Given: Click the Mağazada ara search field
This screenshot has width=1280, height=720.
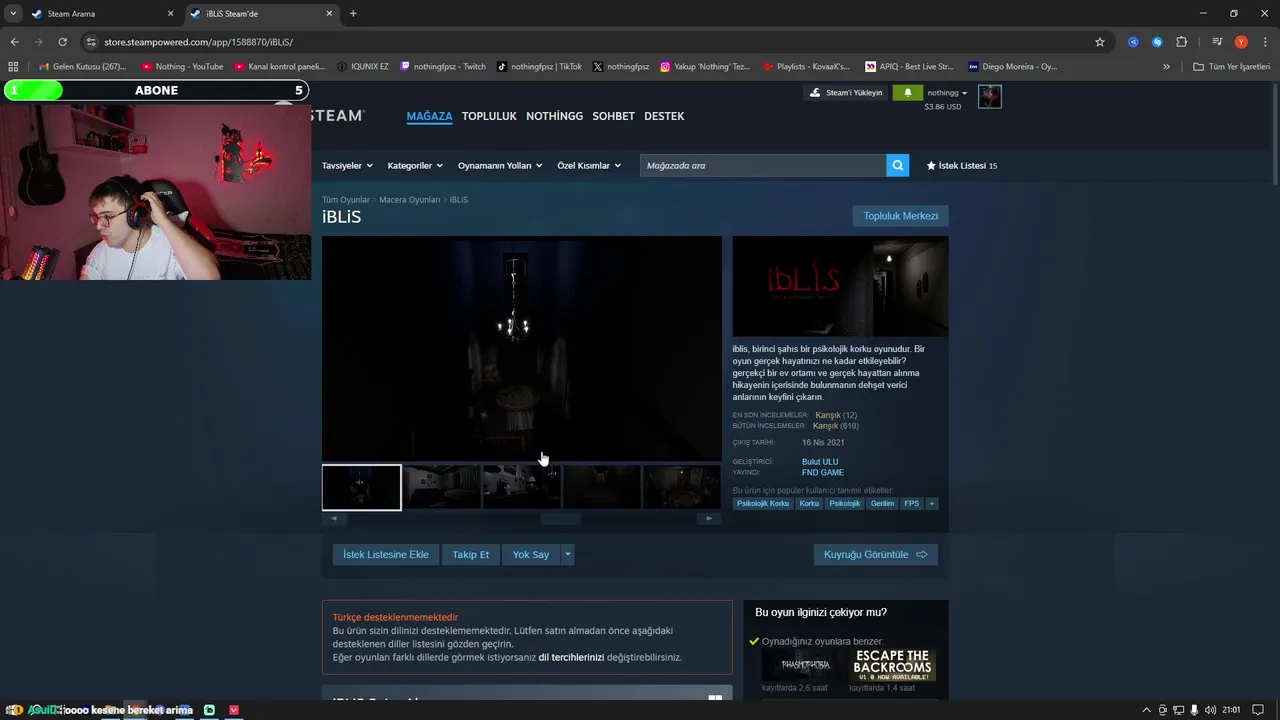Looking at the screenshot, I should (x=763, y=166).
